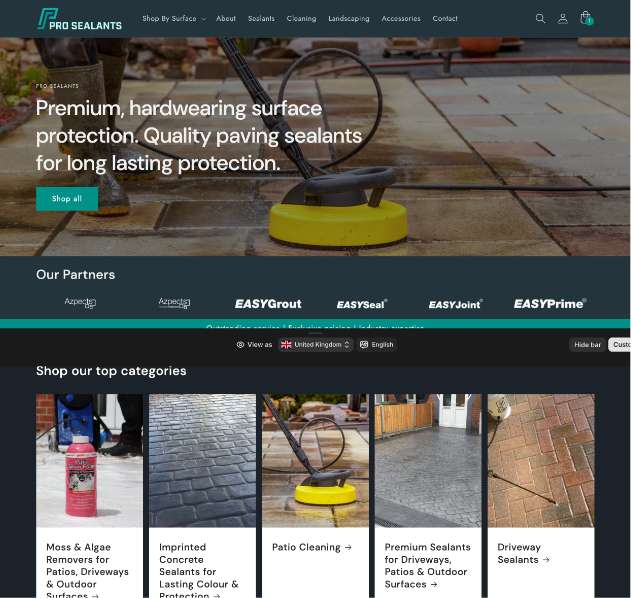Open the Imprinted Concrete Sealants image
Screen dimensions: 631x598
[x=202, y=460]
